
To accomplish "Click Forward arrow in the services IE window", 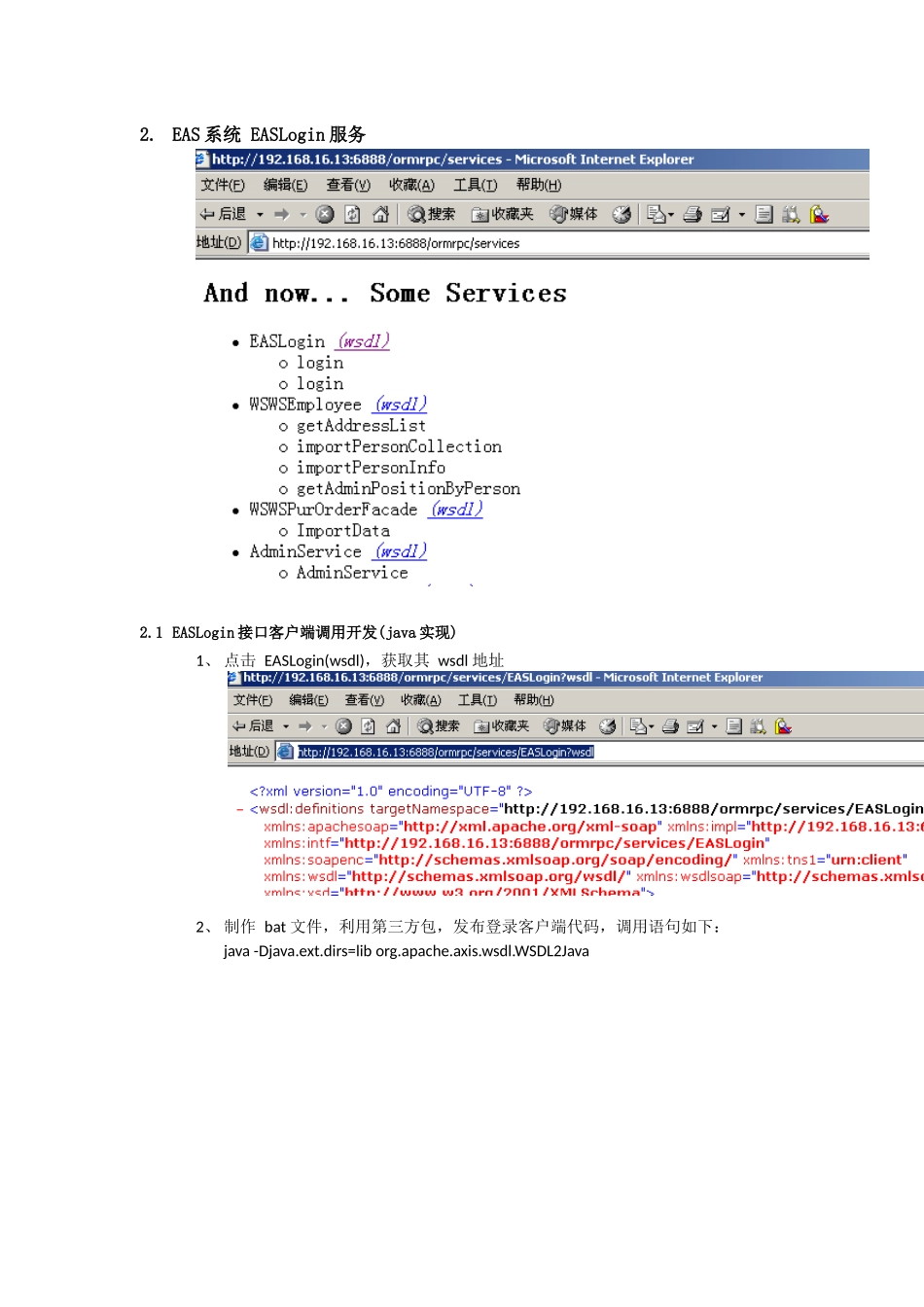I will pyautogui.click(x=282, y=214).
